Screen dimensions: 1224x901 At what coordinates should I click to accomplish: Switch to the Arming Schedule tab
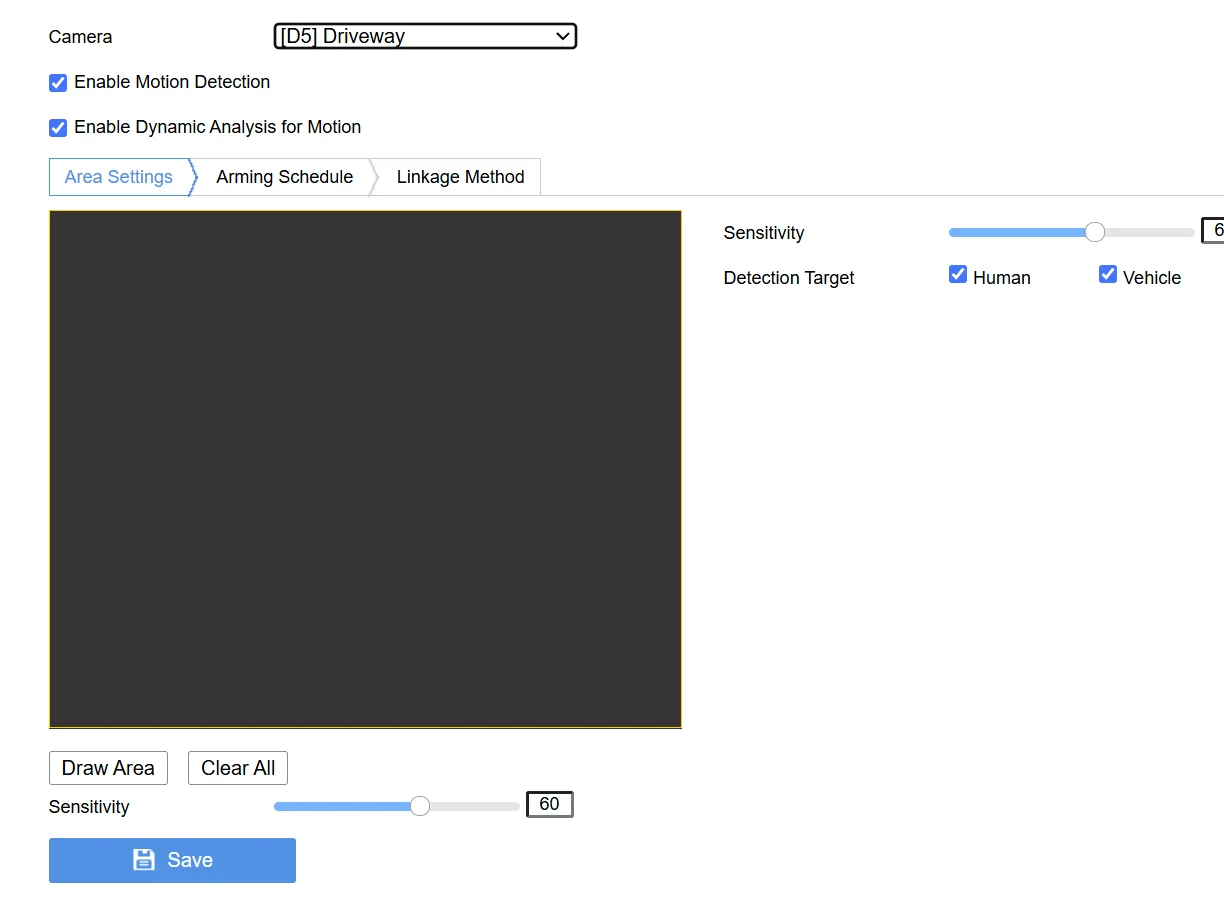click(x=284, y=177)
